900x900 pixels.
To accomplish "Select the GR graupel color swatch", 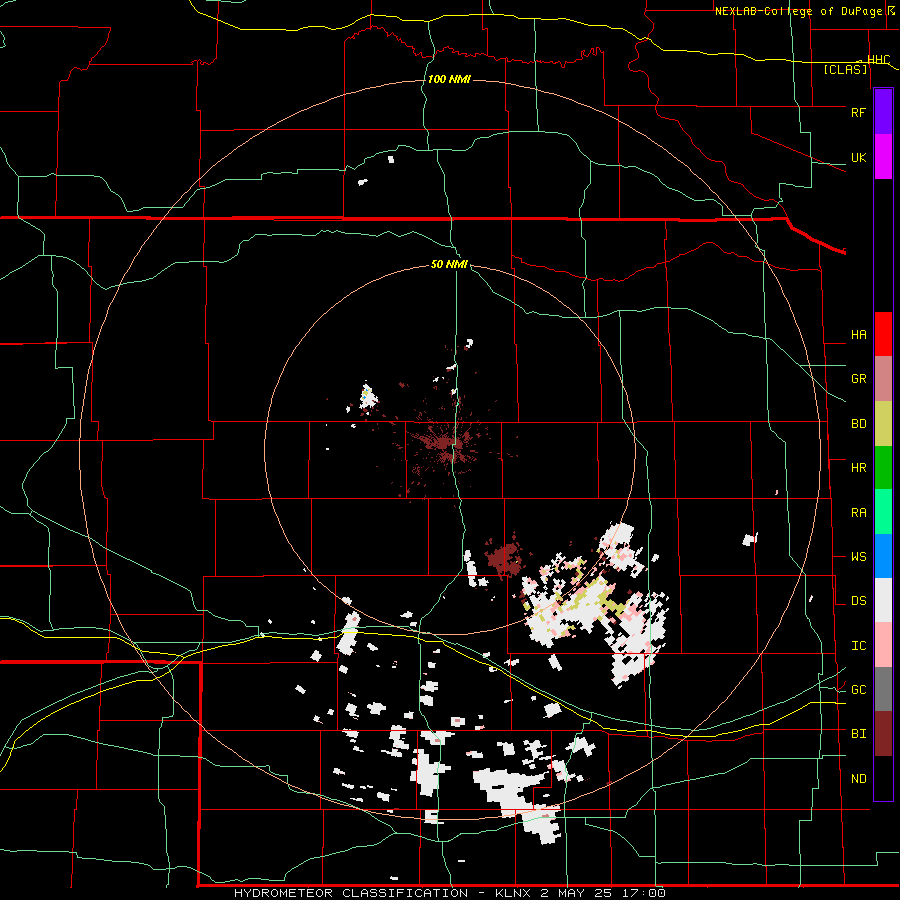I will pyautogui.click(x=883, y=379).
